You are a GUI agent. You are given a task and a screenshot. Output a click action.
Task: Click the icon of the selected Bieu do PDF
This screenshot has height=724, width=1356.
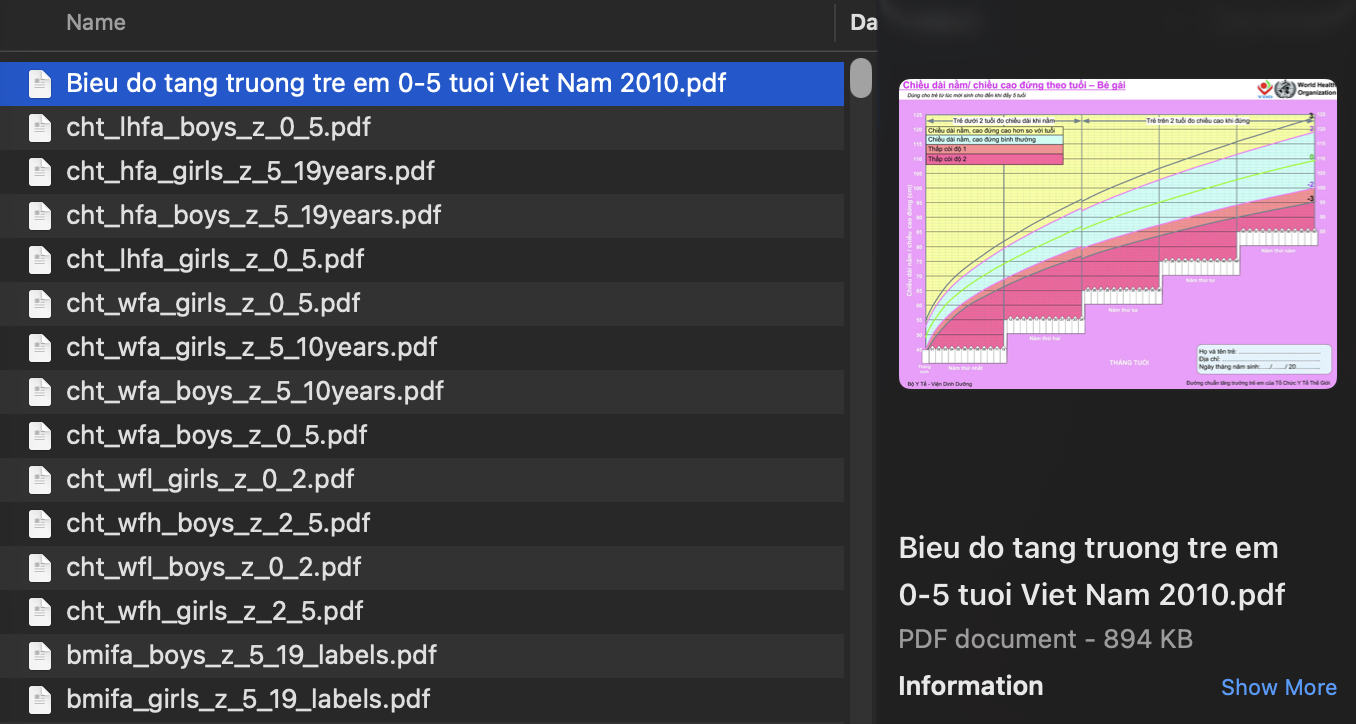coord(39,84)
